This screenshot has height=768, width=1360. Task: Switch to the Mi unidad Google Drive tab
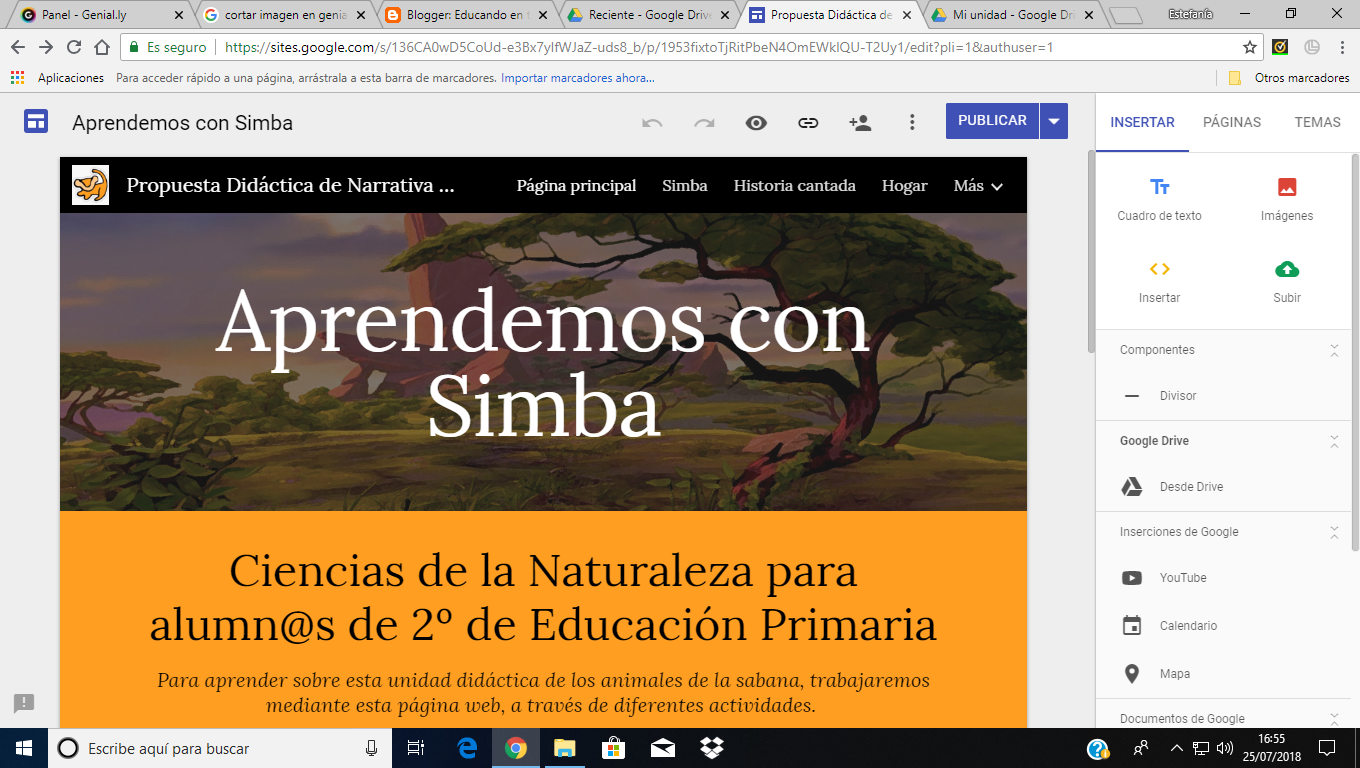click(1012, 15)
